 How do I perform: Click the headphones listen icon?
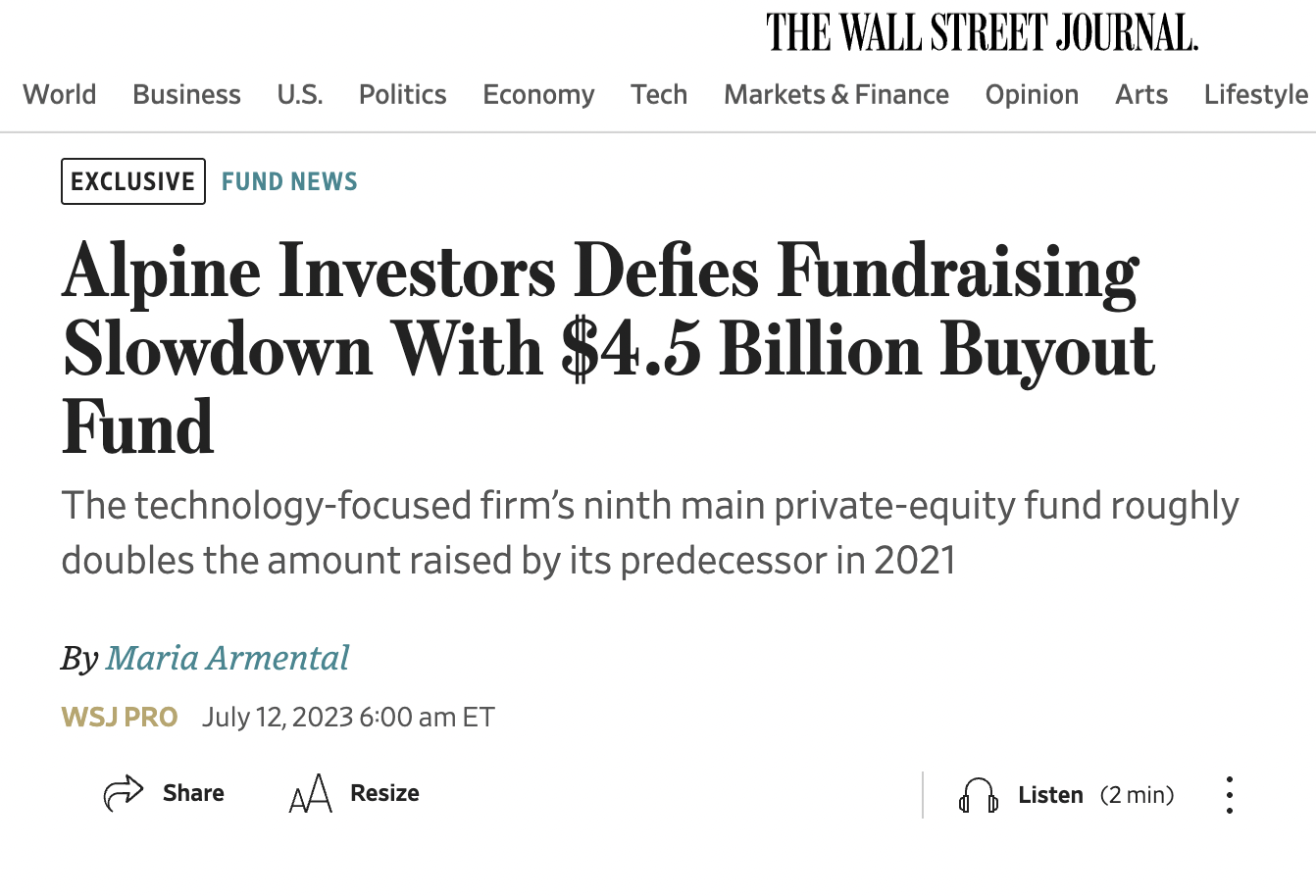(978, 796)
